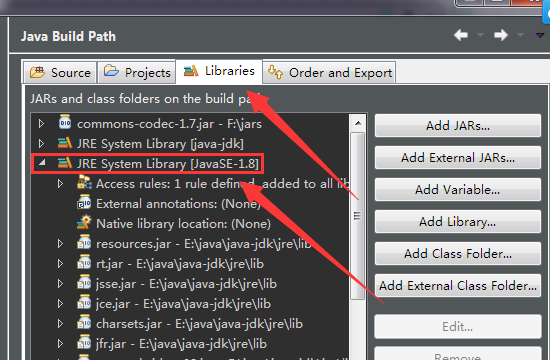This screenshot has height=360, width=550.
Task: Click Add Class Folder... button
Action: 458,253
